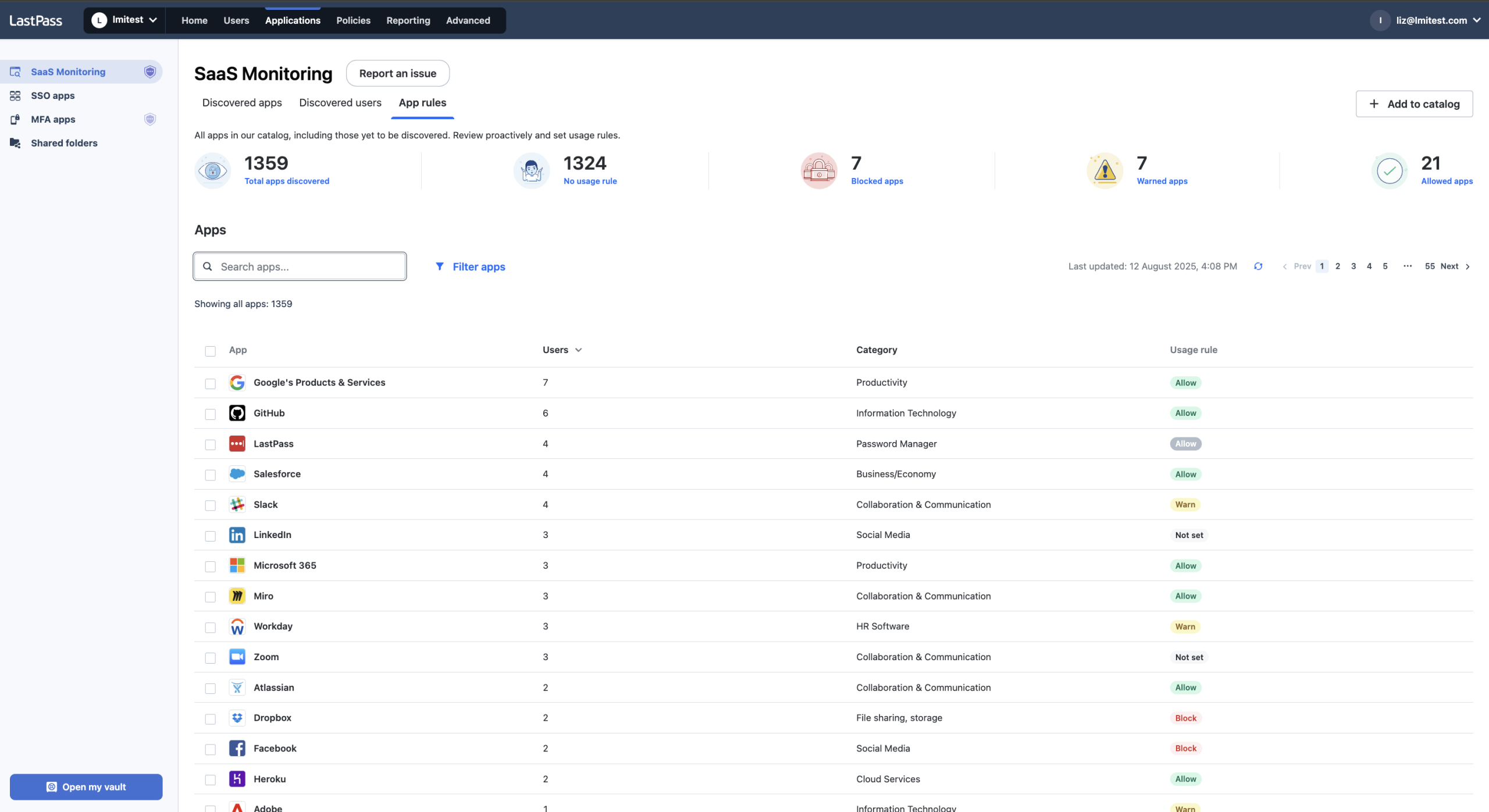This screenshot has width=1489, height=812.
Task: Click the Allowed apps checkmark icon
Action: coord(1390,170)
